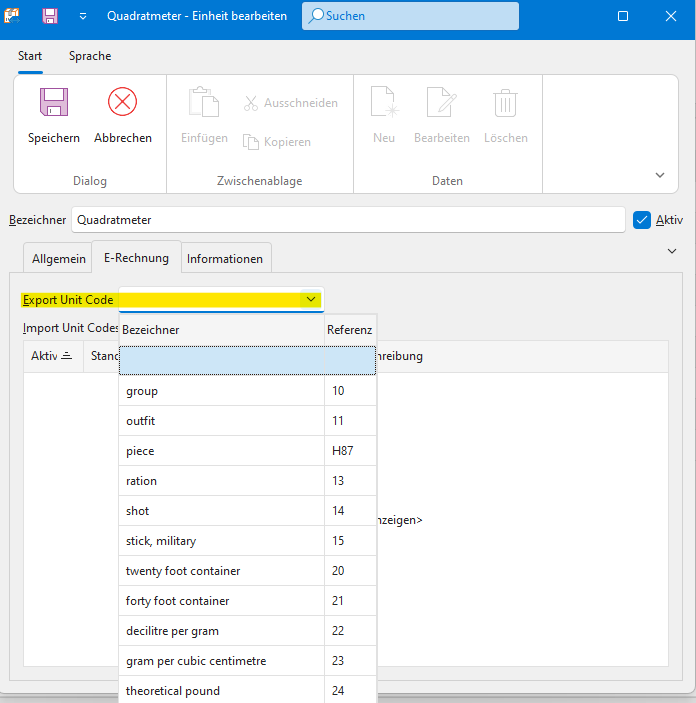Screen dimensions: 696x703
Task: Select 'piece' unit code H87
Action: click(x=221, y=451)
